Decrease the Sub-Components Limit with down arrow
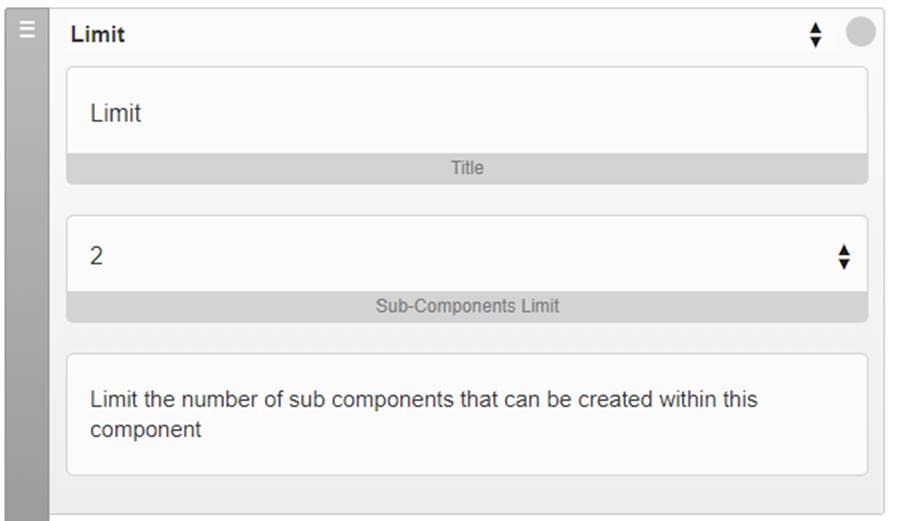Viewport: 897px width, 521px height. click(x=844, y=264)
